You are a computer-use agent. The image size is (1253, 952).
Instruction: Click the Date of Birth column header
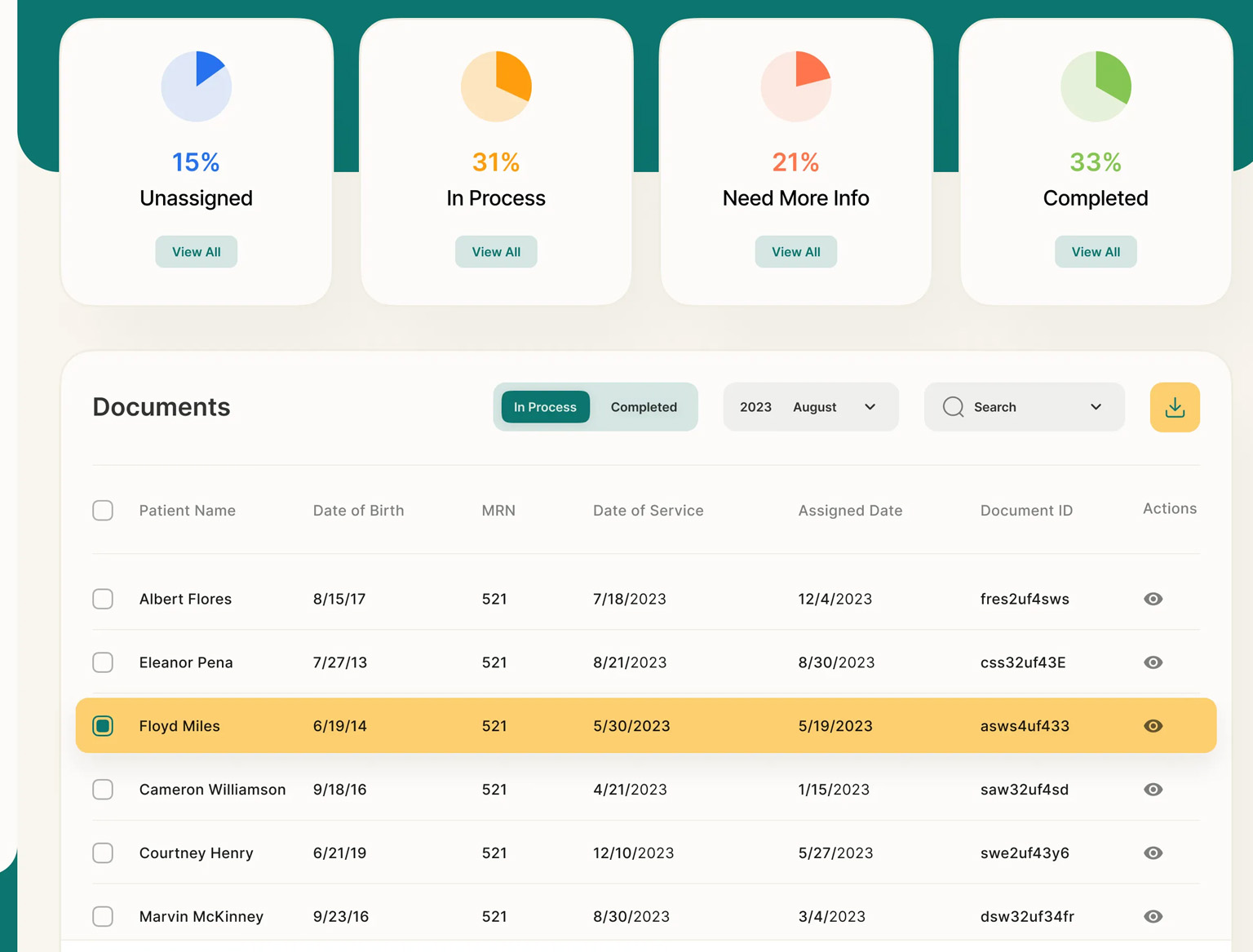coord(359,511)
